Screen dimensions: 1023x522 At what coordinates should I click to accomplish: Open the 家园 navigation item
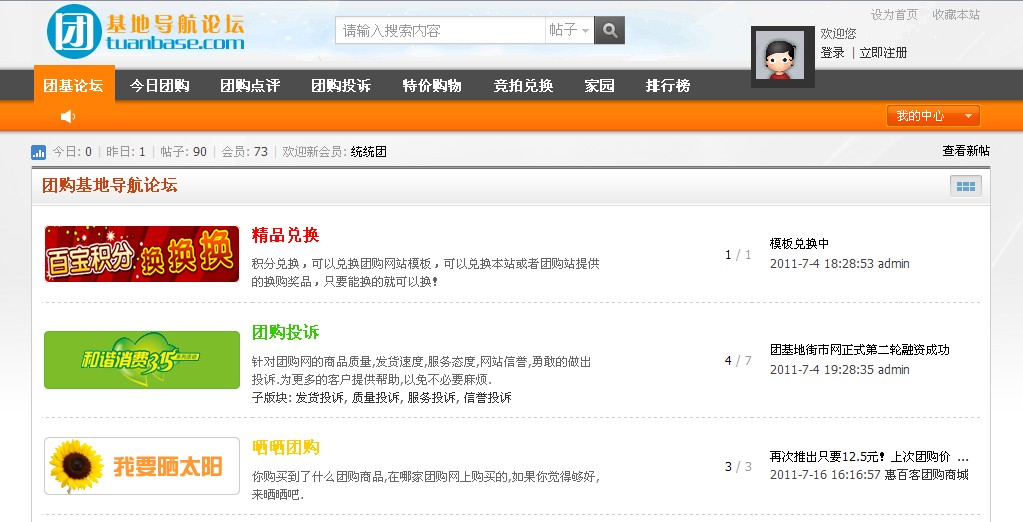[600, 85]
